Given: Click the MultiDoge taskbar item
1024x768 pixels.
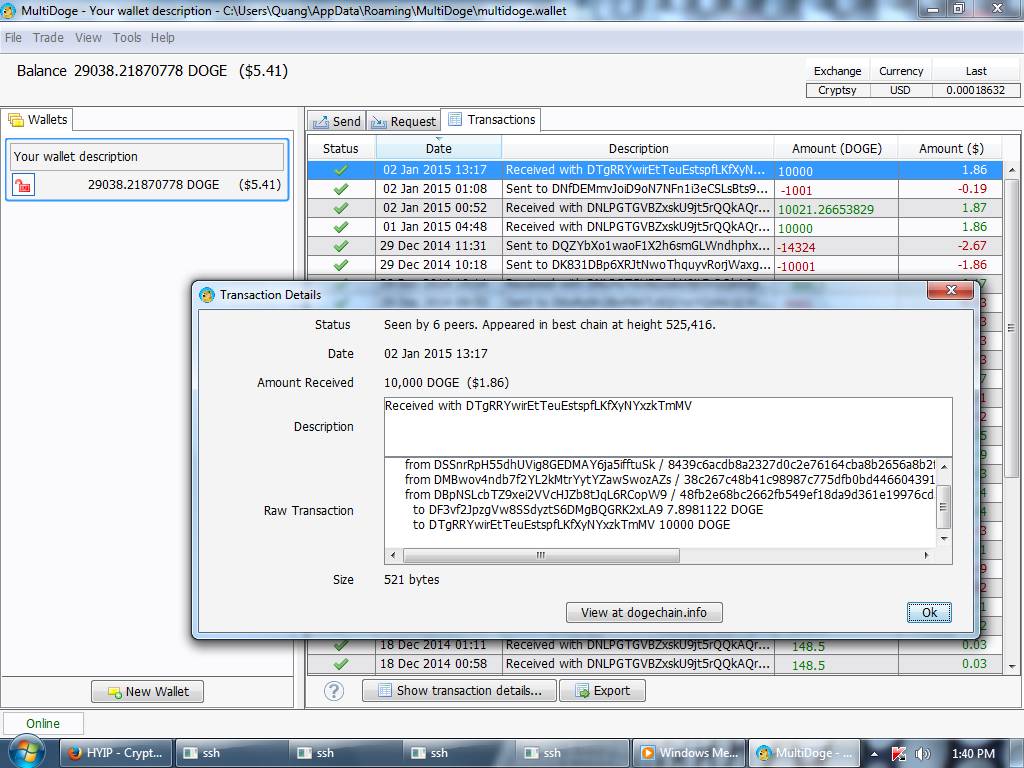Looking at the screenshot, I should pyautogui.click(x=804, y=753).
